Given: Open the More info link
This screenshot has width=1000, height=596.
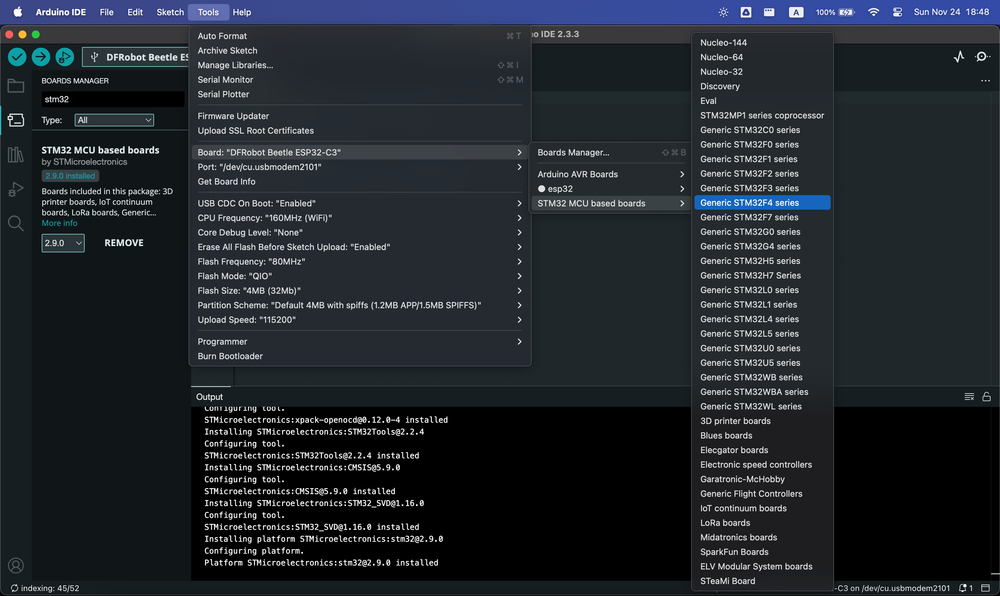Looking at the screenshot, I should pyautogui.click(x=59, y=223).
